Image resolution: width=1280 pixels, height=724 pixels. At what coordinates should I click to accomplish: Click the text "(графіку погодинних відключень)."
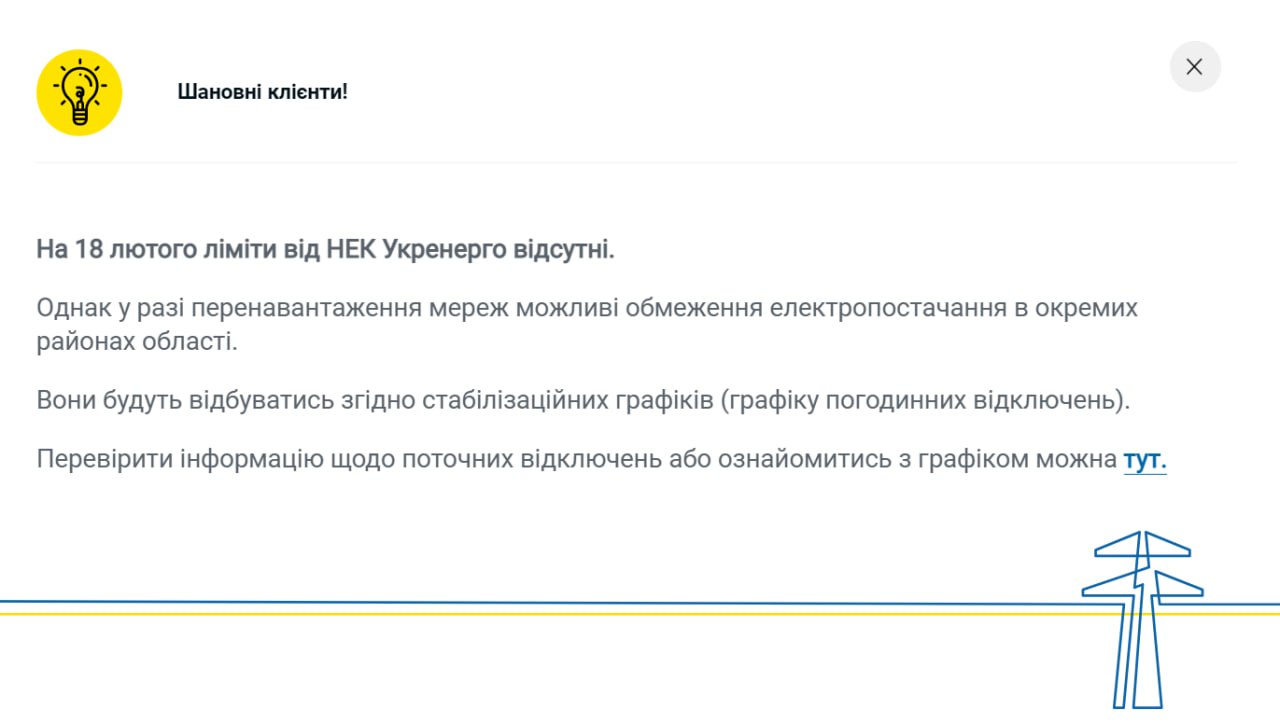pos(925,401)
